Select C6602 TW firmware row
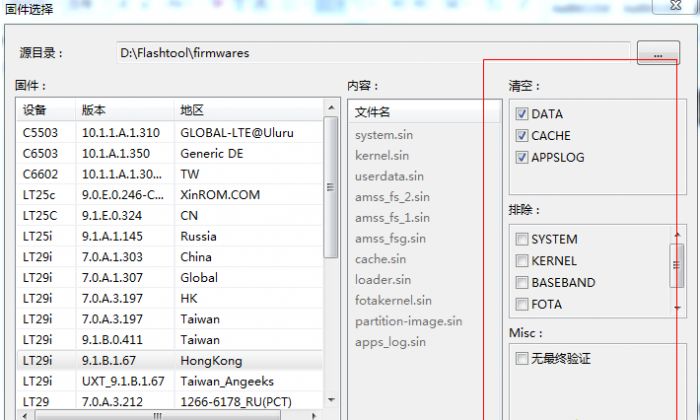Viewport: 700px width, 420px height. (169, 174)
